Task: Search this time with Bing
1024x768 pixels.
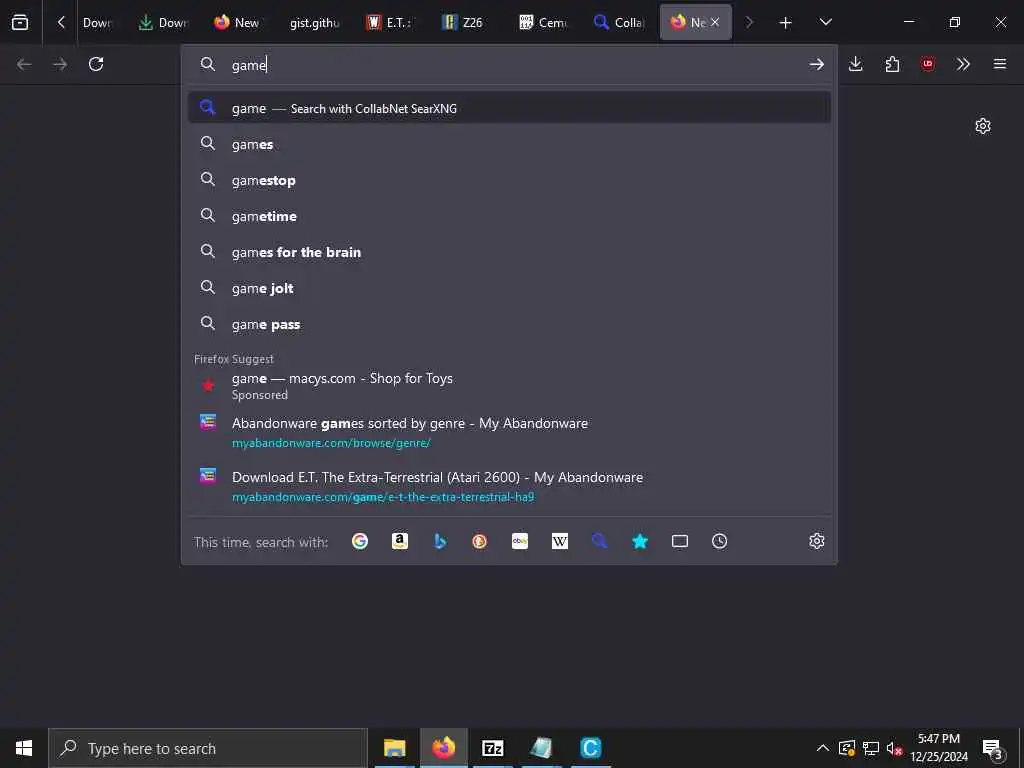Action: point(440,541)
